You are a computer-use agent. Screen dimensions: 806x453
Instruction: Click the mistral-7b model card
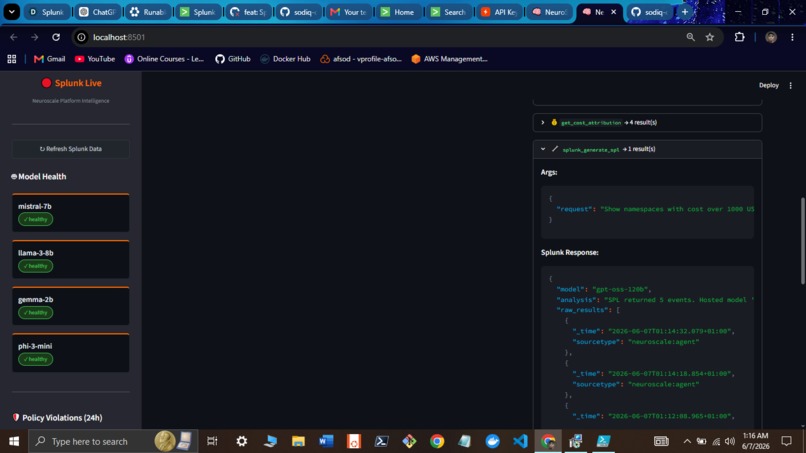71,213
